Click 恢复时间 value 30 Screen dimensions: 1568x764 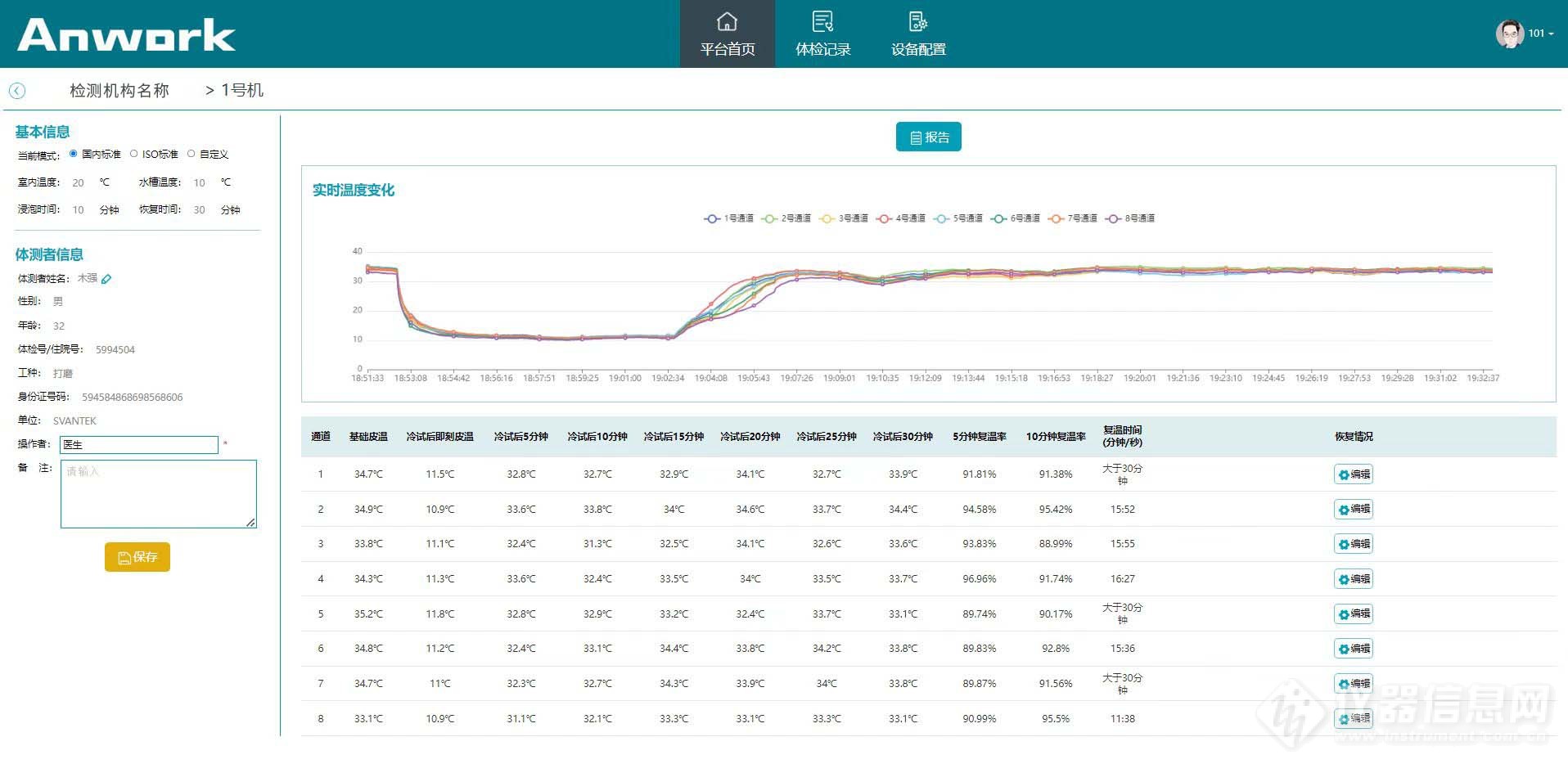click(x=199, y=210)
